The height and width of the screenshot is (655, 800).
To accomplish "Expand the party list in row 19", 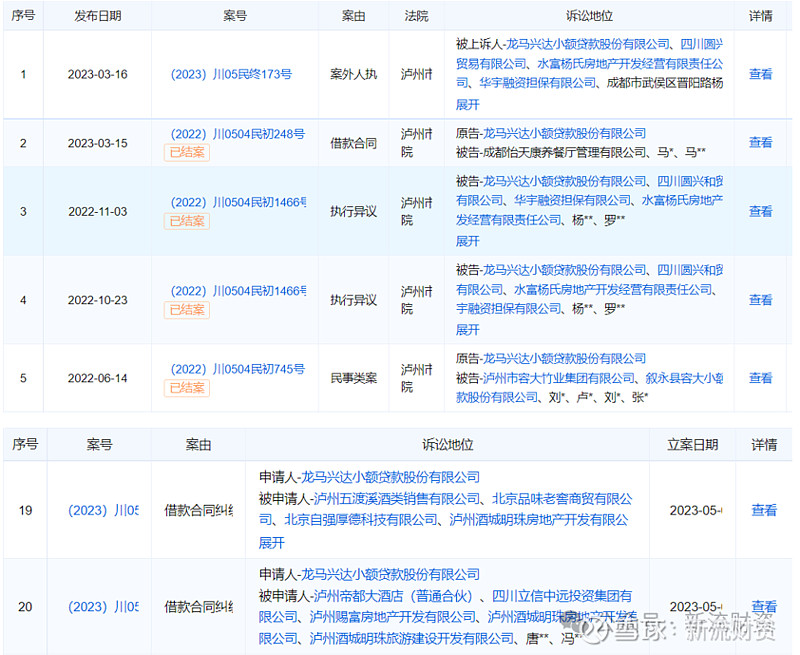I will (271, 542).
